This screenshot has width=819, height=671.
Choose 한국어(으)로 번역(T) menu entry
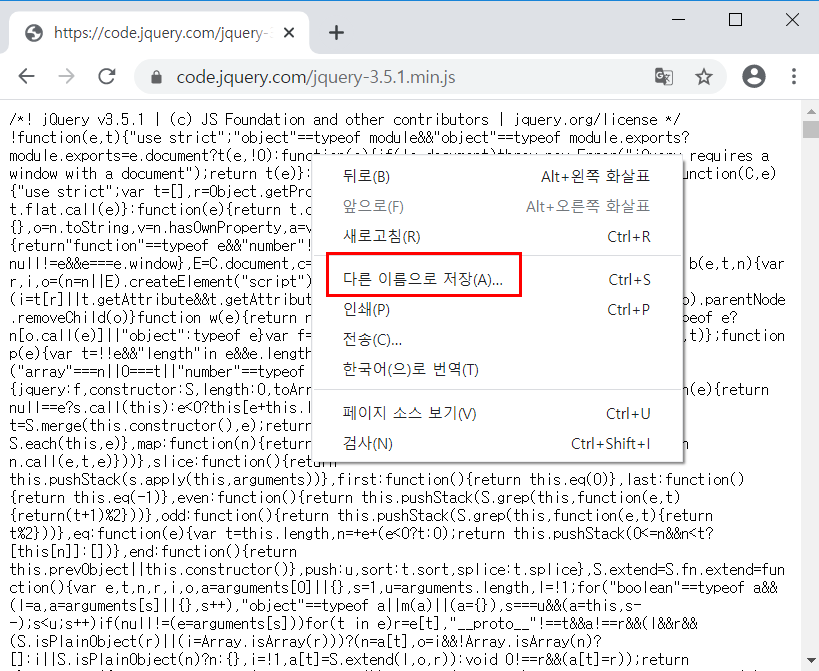click(497, 370)
